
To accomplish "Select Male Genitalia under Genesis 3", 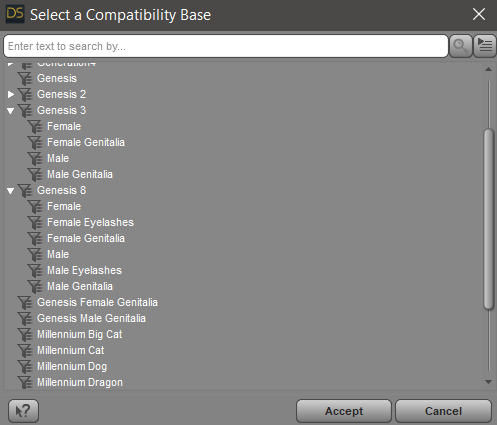I will [80, 174].
